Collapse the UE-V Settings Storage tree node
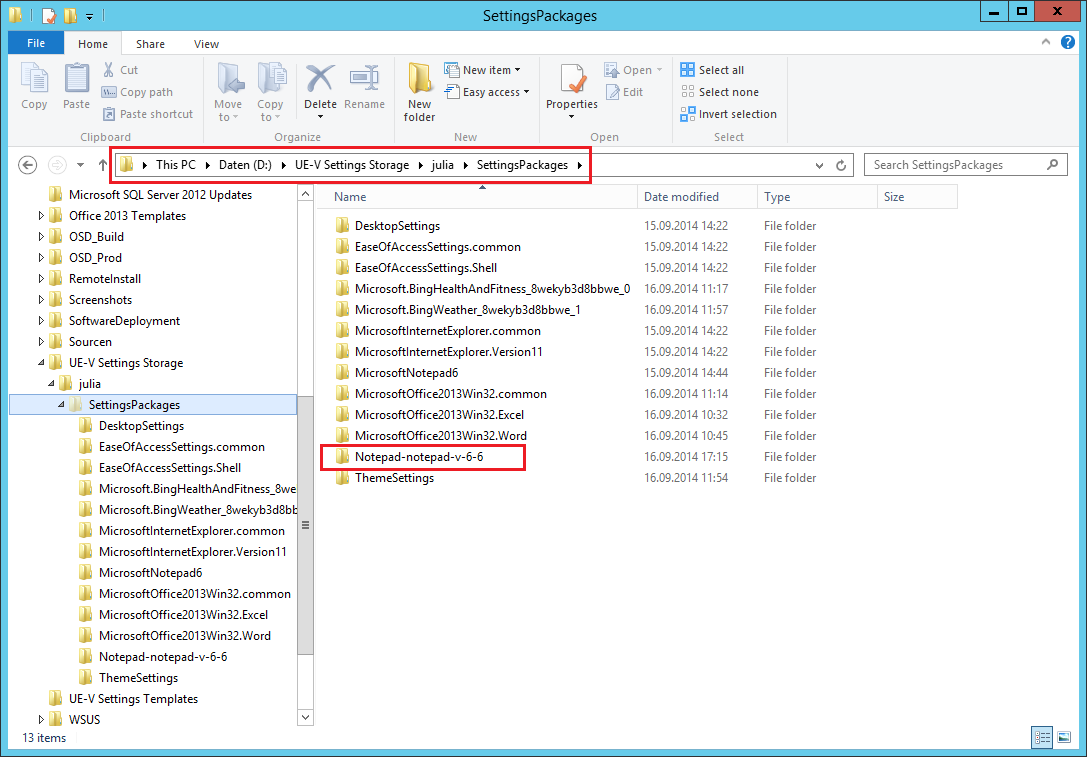Viewport: 1087px width, 757px height. (40, 363)
